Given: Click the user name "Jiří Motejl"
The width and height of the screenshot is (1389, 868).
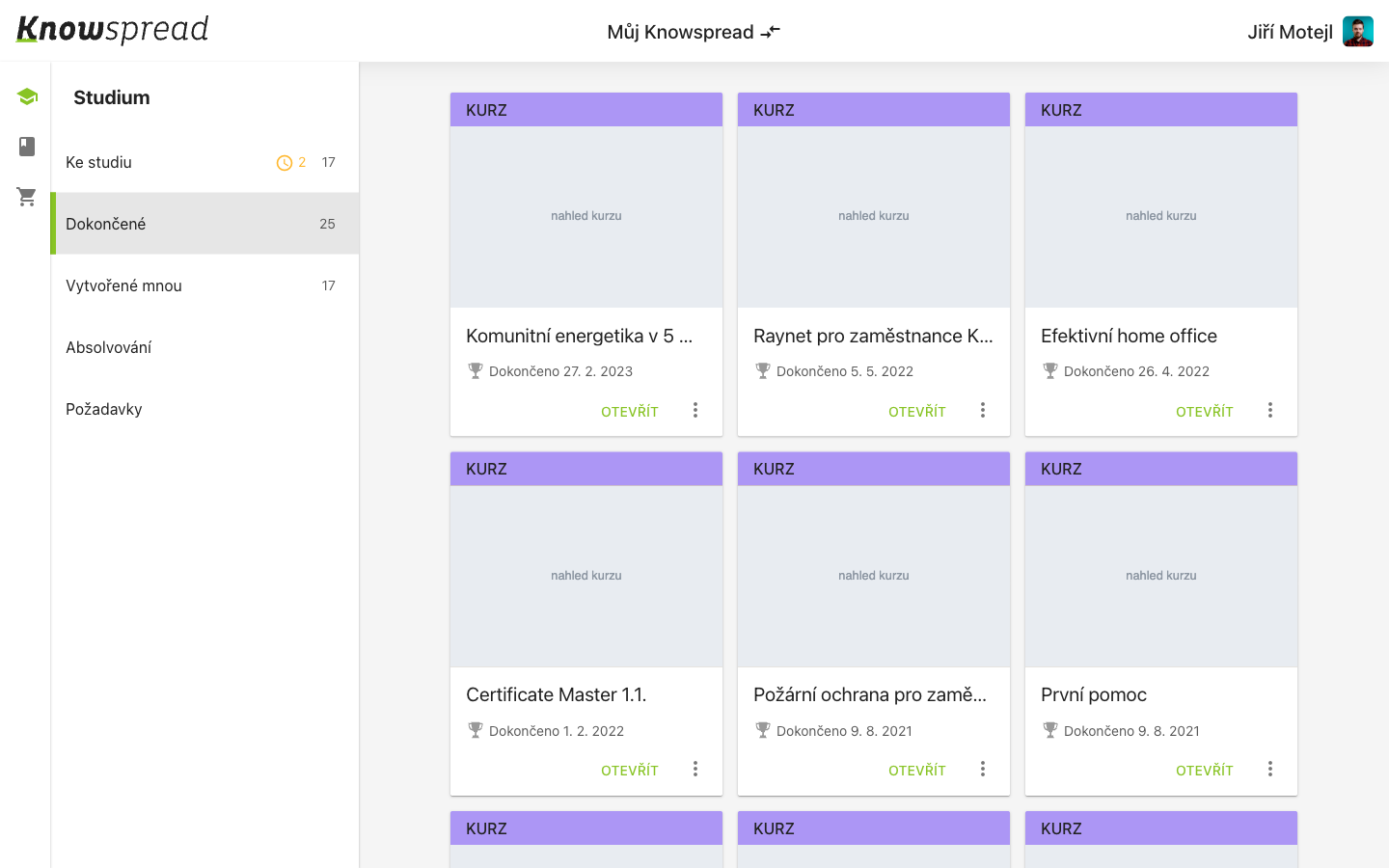Looking at the screenshot, I should pyautogui.click(x=1290, y=32).
